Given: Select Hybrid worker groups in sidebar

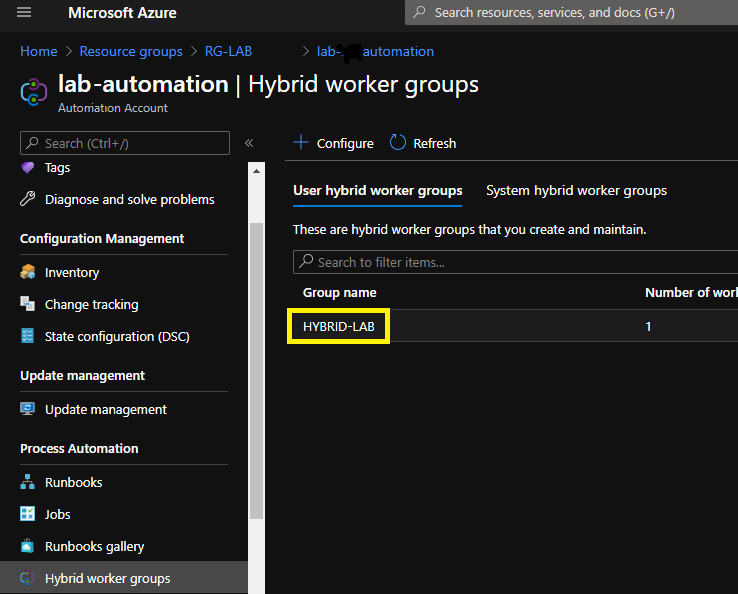Looking at the screenshot, I should tap(124, 578).
